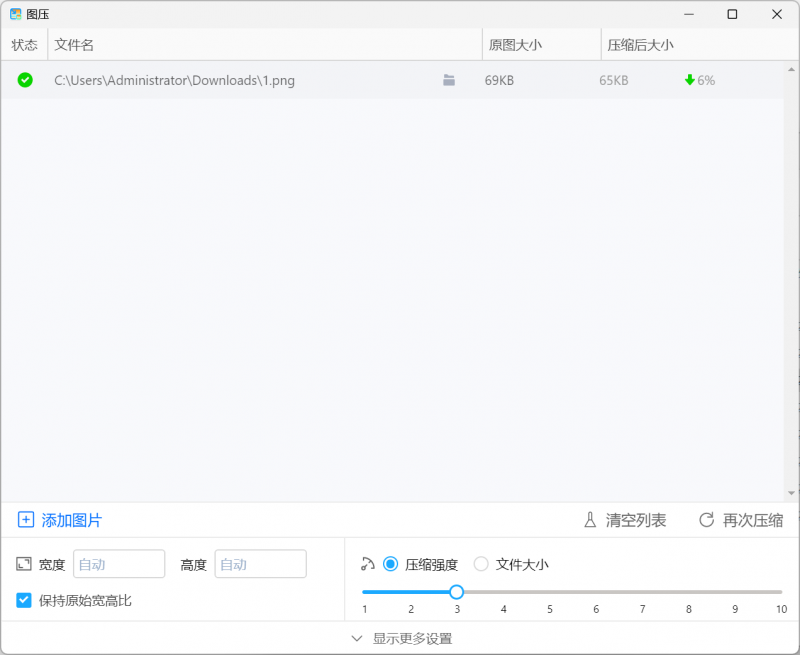Click the 图压 app icon in title bar
The image size is (800, 655).
click(16, 14)
